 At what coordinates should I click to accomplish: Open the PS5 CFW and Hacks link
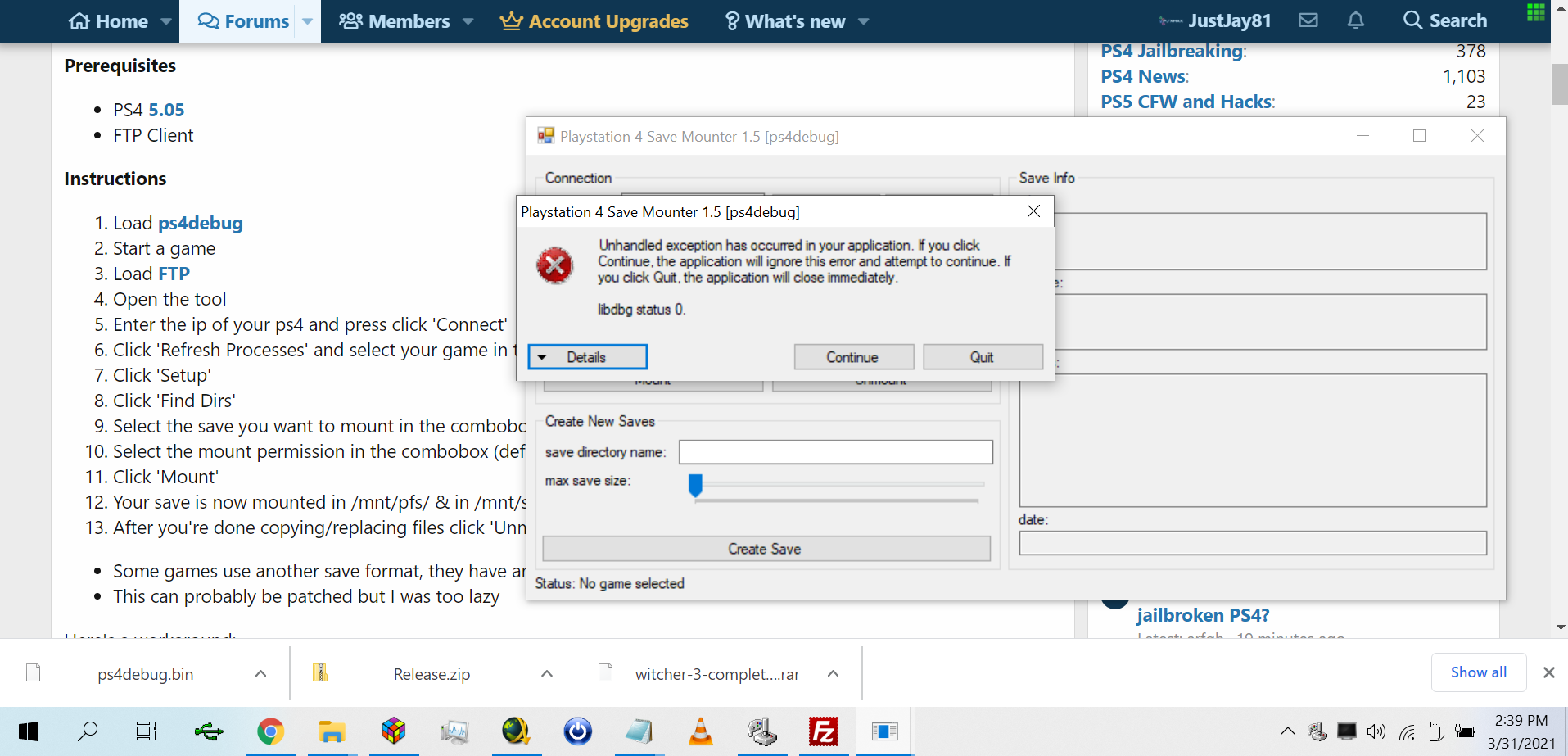(1186, 102)
